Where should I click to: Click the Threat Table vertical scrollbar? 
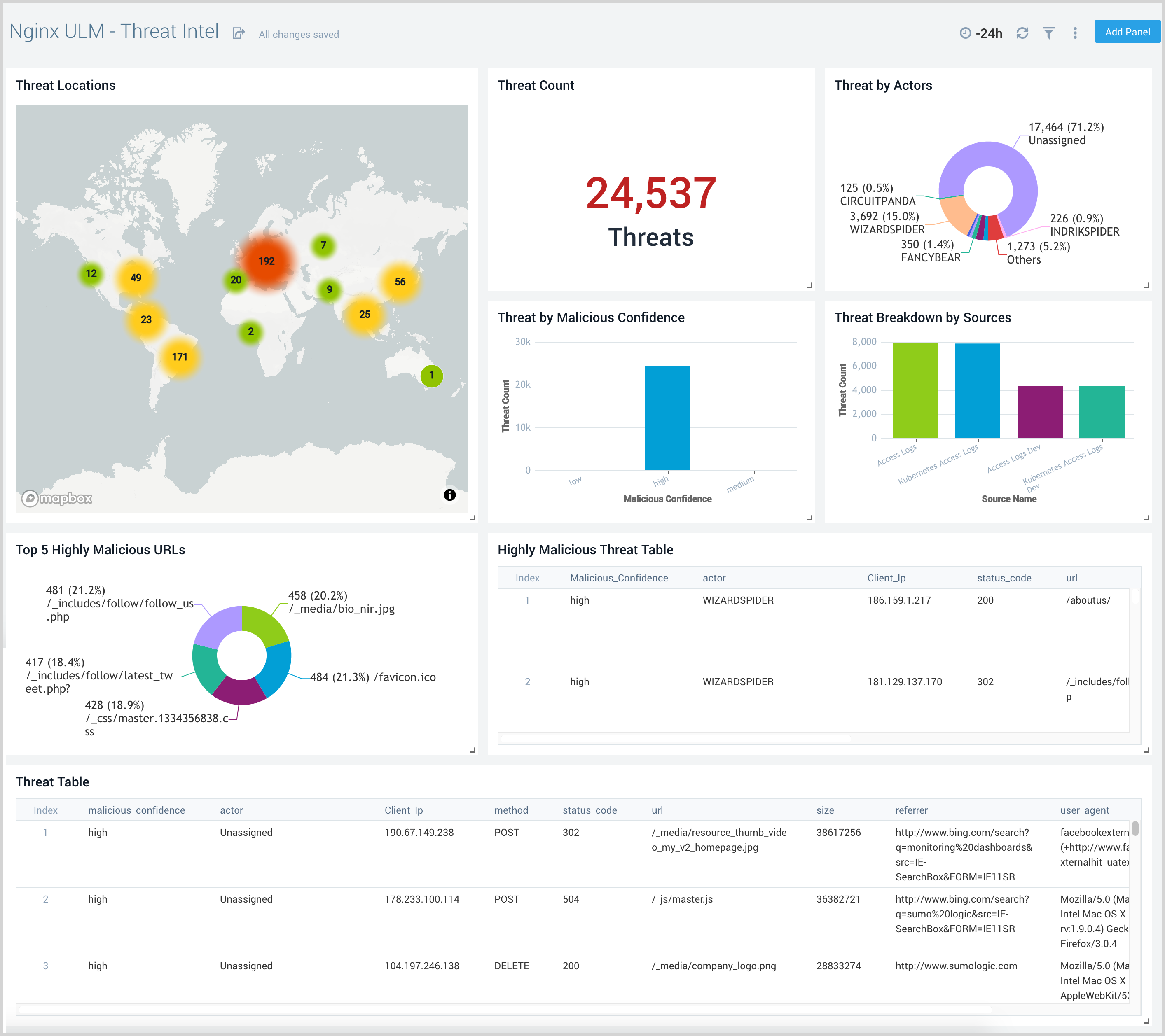click(1135, 828)
